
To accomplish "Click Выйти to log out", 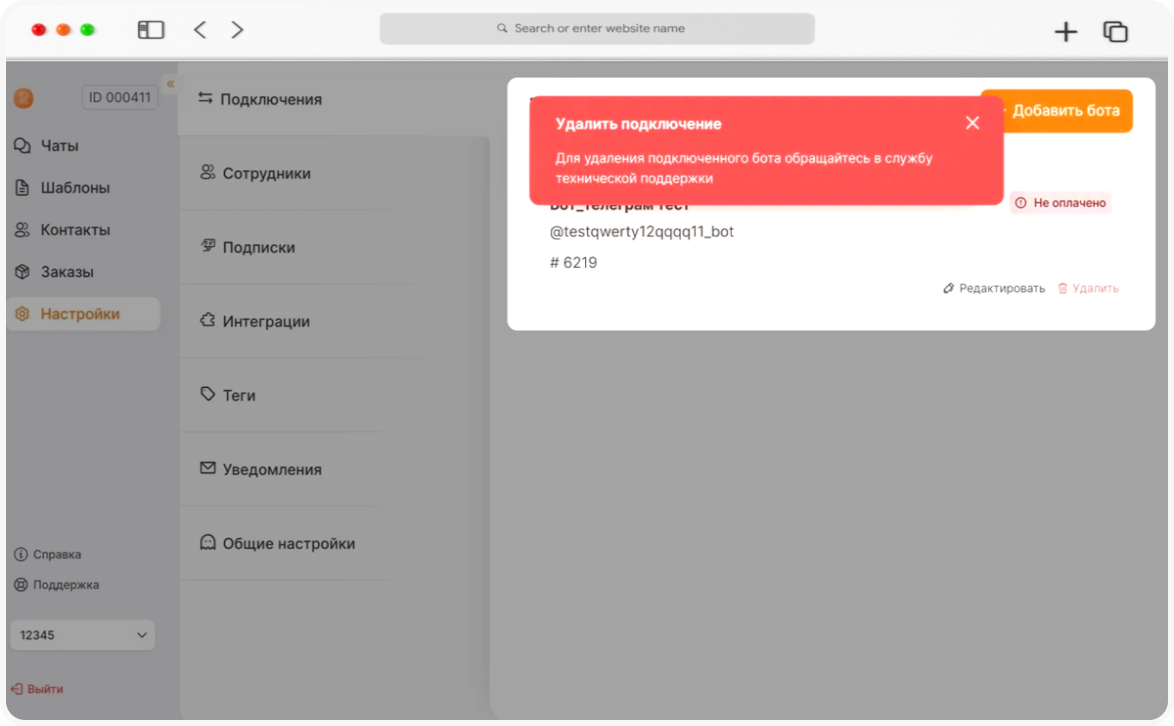I will [x=45, y=689].
